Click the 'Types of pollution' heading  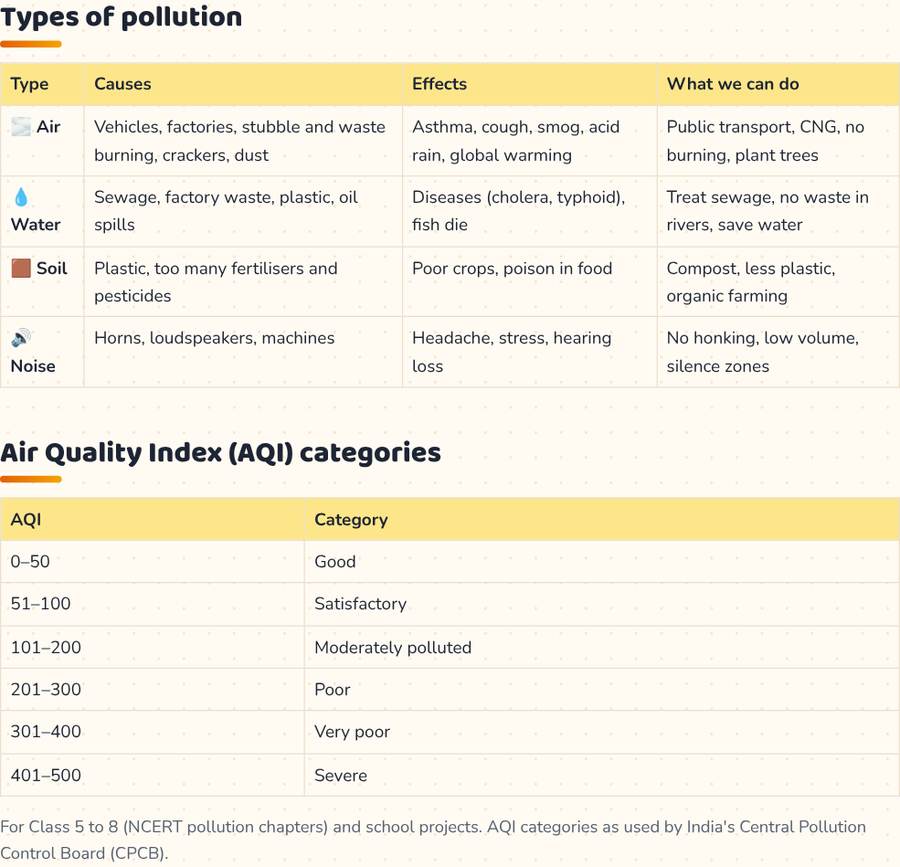[x=121, y=17]
